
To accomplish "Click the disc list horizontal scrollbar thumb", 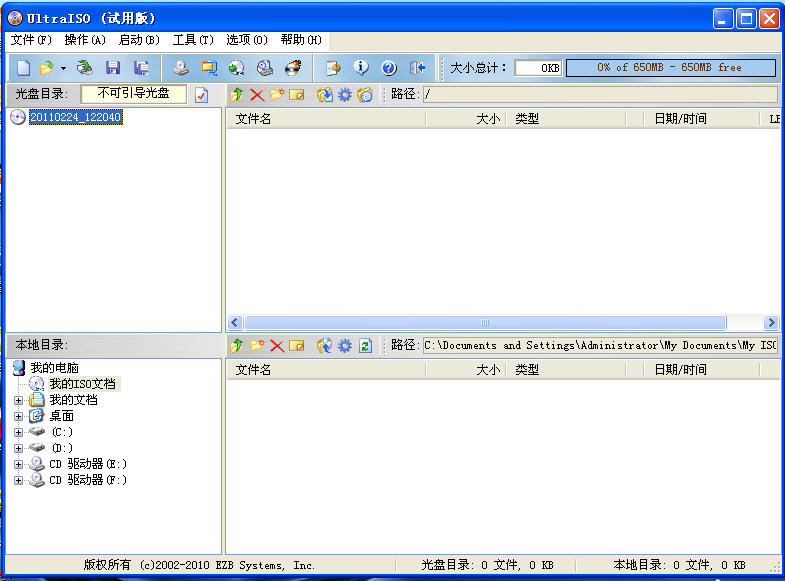I will tap(485, 323).
